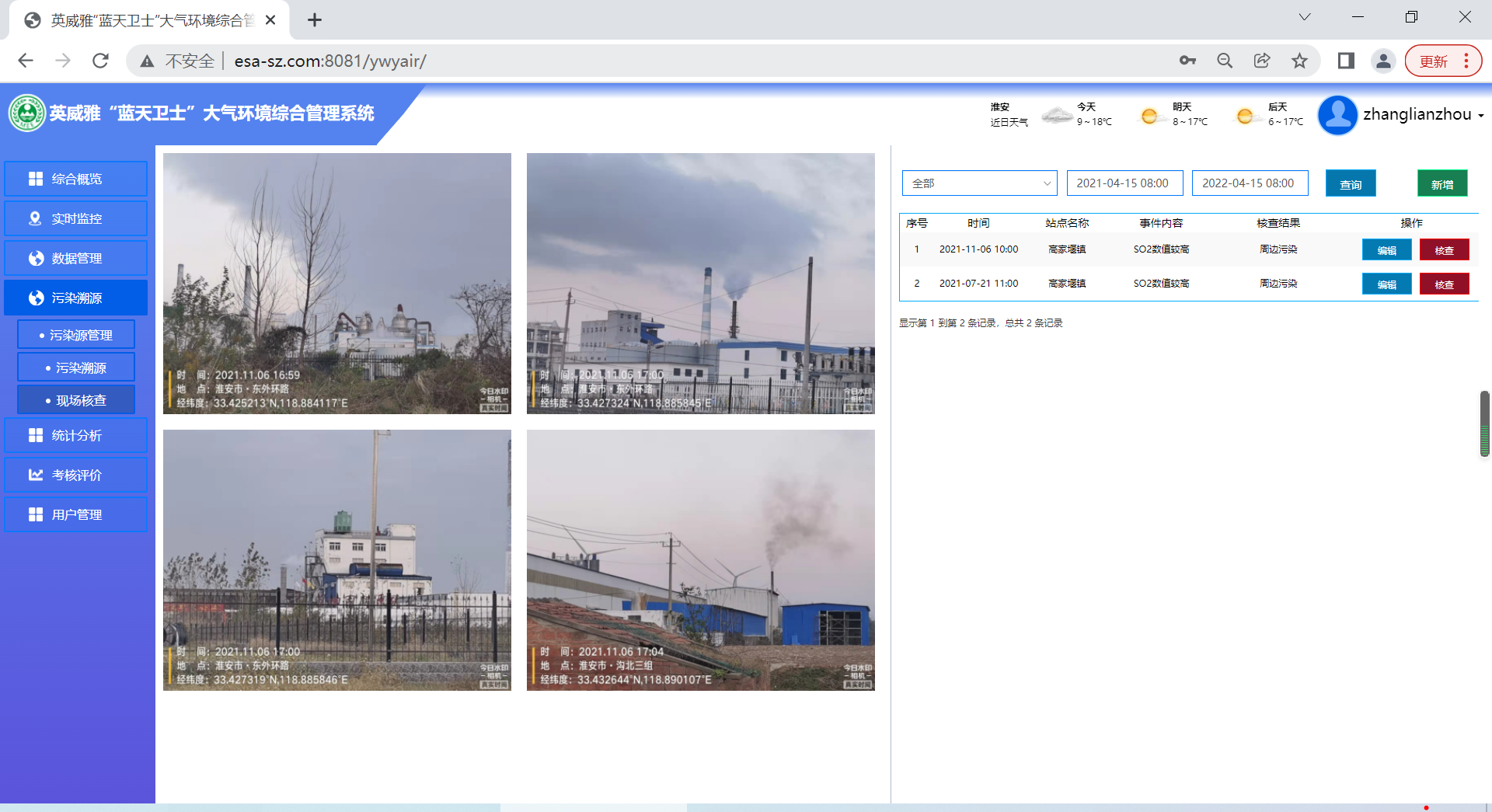
Task: Click the address bar URL
Action: 330,61
